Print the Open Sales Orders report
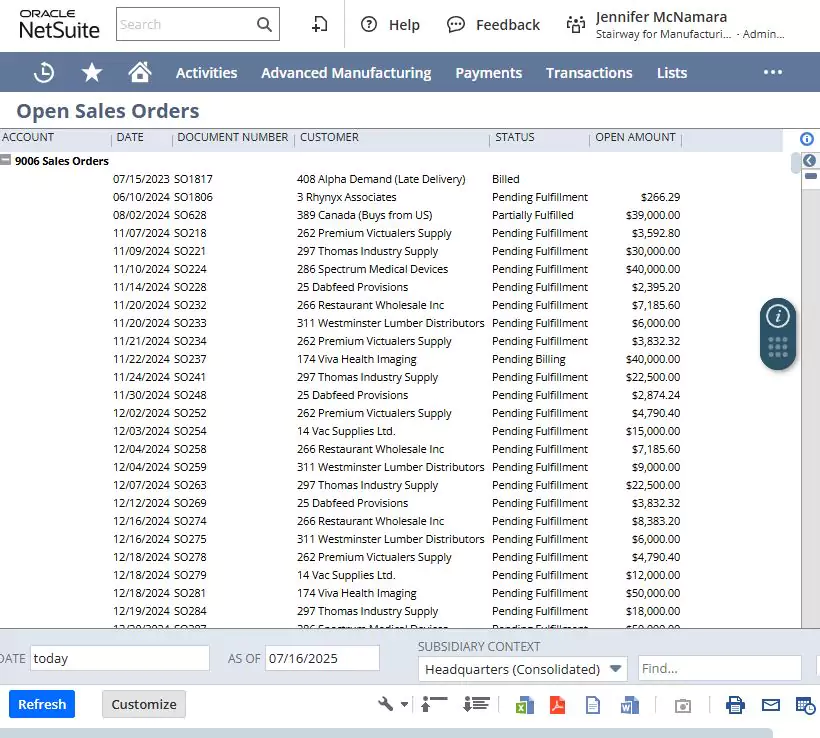This screenshot has width=820, height=738. point(735,704)
